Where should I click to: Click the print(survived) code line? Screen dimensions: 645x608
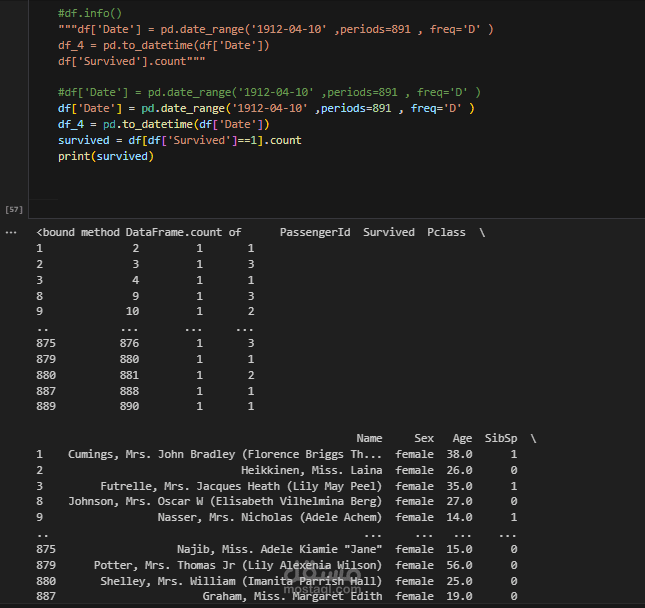coord(106,156)
